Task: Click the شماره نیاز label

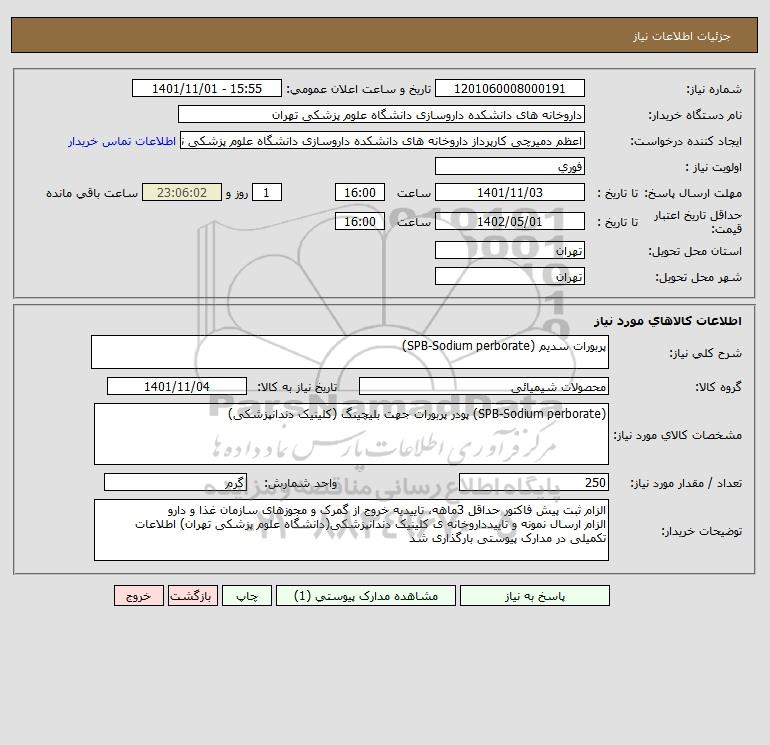Action: (714, 89)
